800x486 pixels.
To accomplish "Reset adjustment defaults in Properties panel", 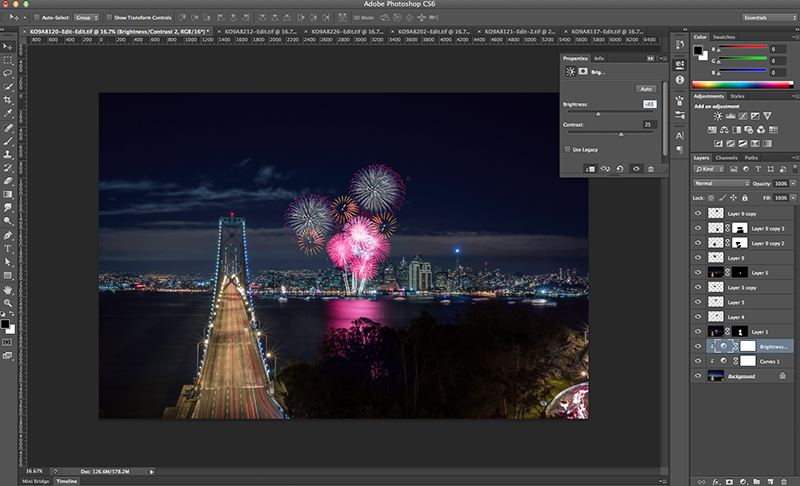I will 619,169.
